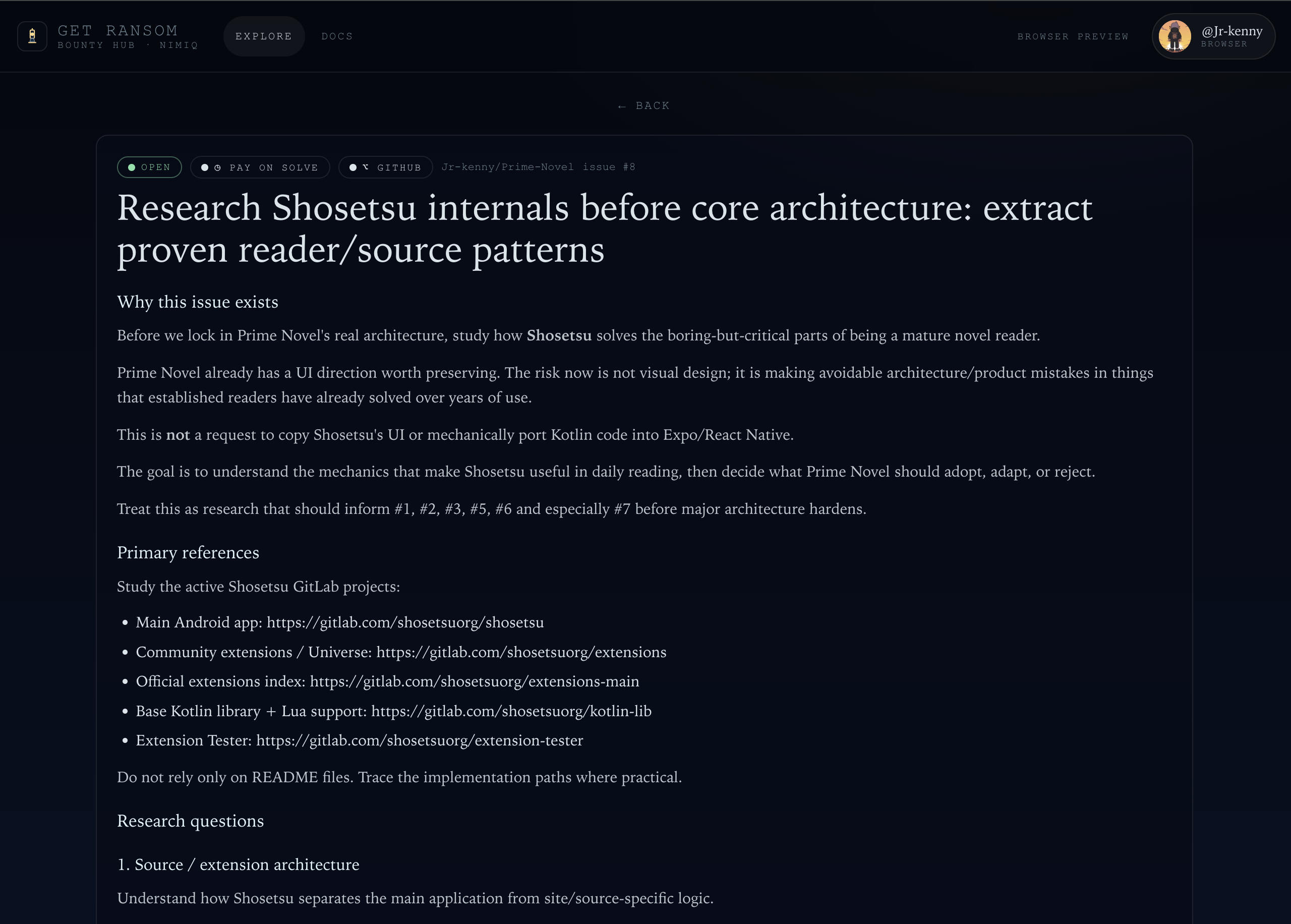
Task: Open the shosetsuorg/kotlin-lib URL
Action: (x=511, y=711)
